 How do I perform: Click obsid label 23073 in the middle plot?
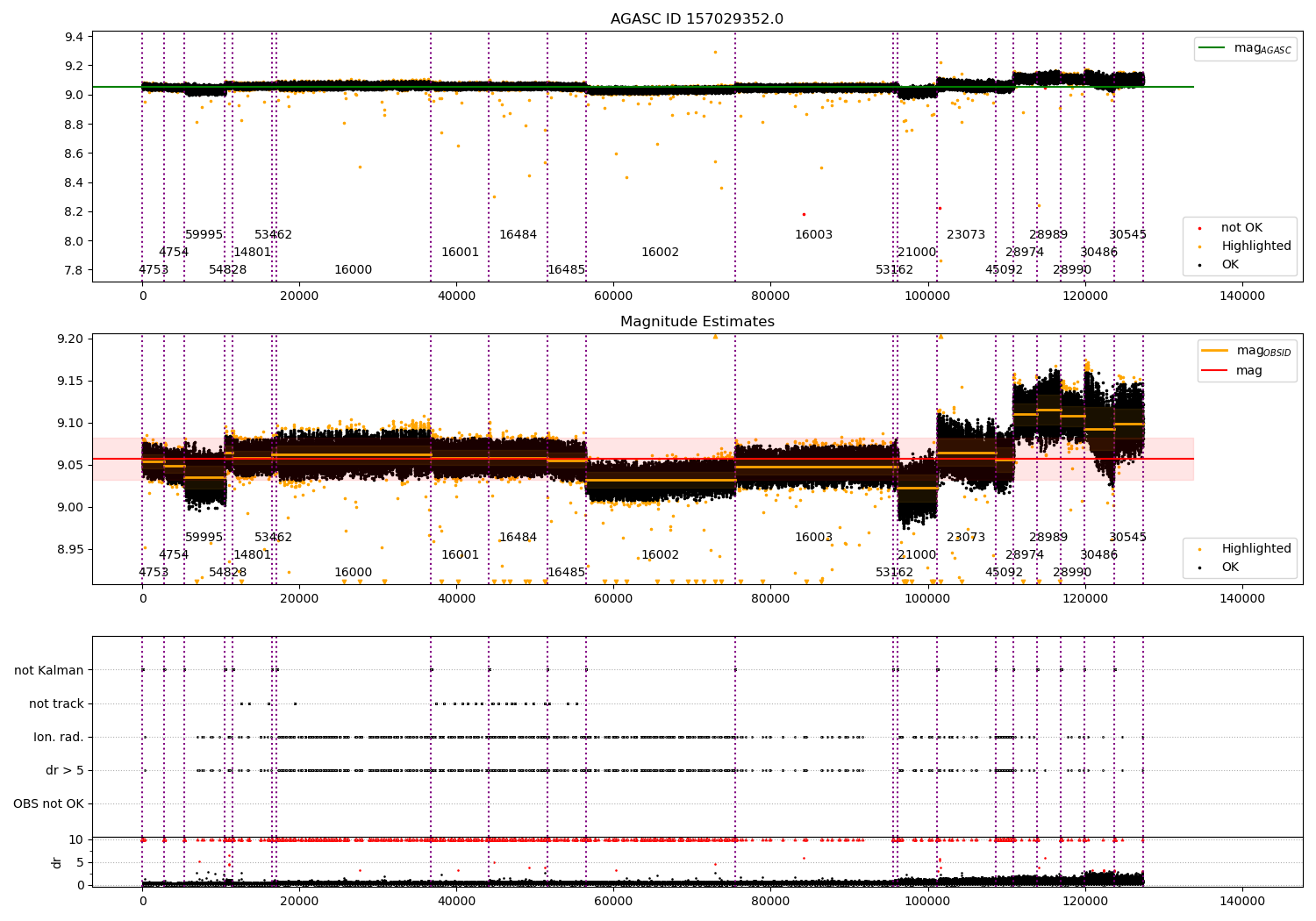966,538
